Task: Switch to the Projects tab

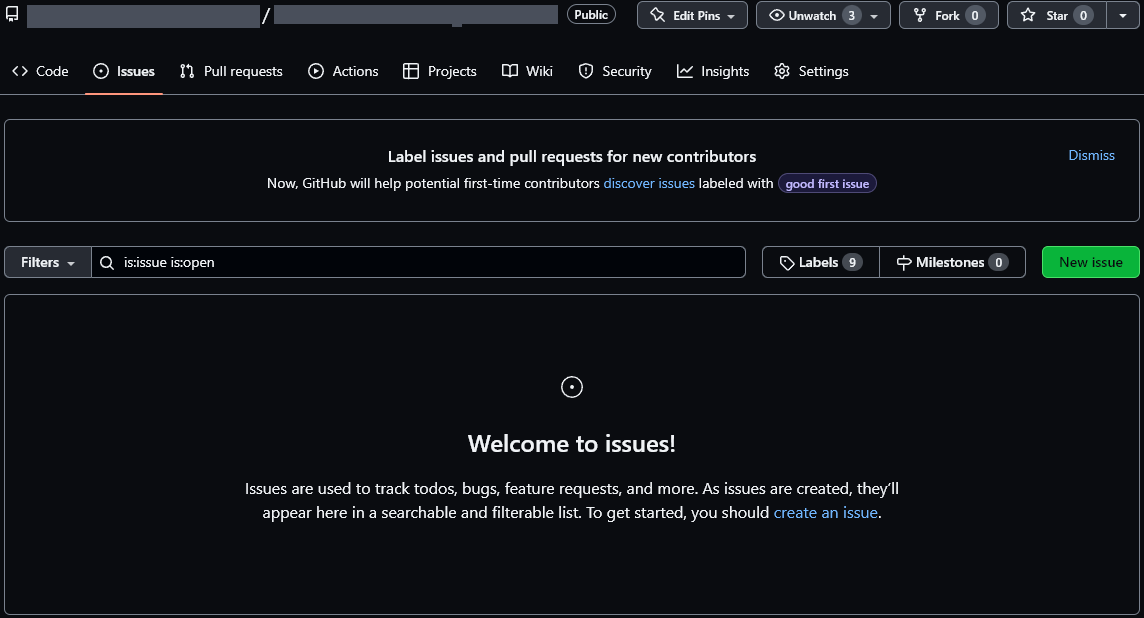Action: point(440,71)
